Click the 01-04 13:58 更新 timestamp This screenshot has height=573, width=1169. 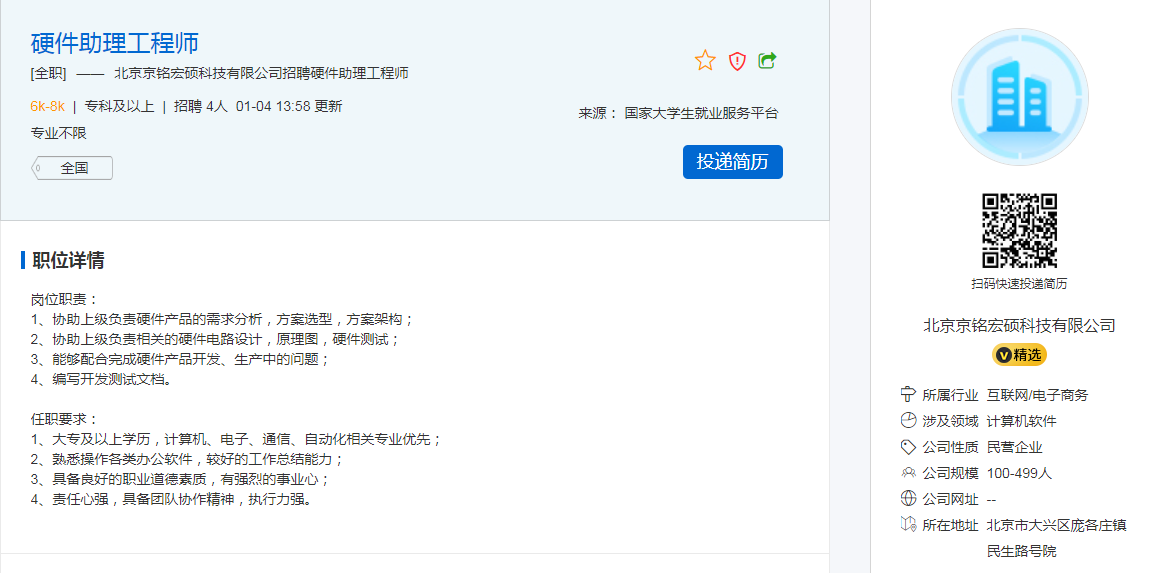[289, 107]
